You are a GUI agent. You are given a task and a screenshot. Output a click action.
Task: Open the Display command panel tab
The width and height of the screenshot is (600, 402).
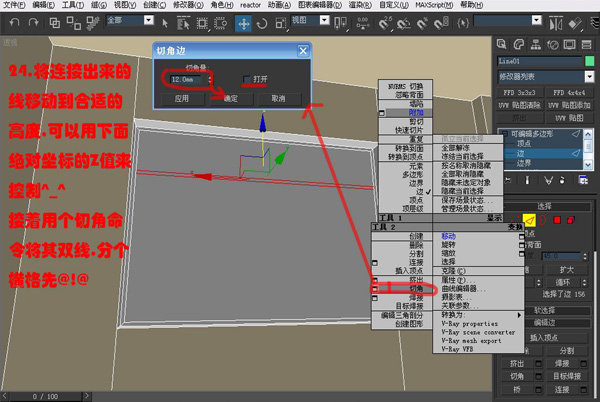click(569, 45)
